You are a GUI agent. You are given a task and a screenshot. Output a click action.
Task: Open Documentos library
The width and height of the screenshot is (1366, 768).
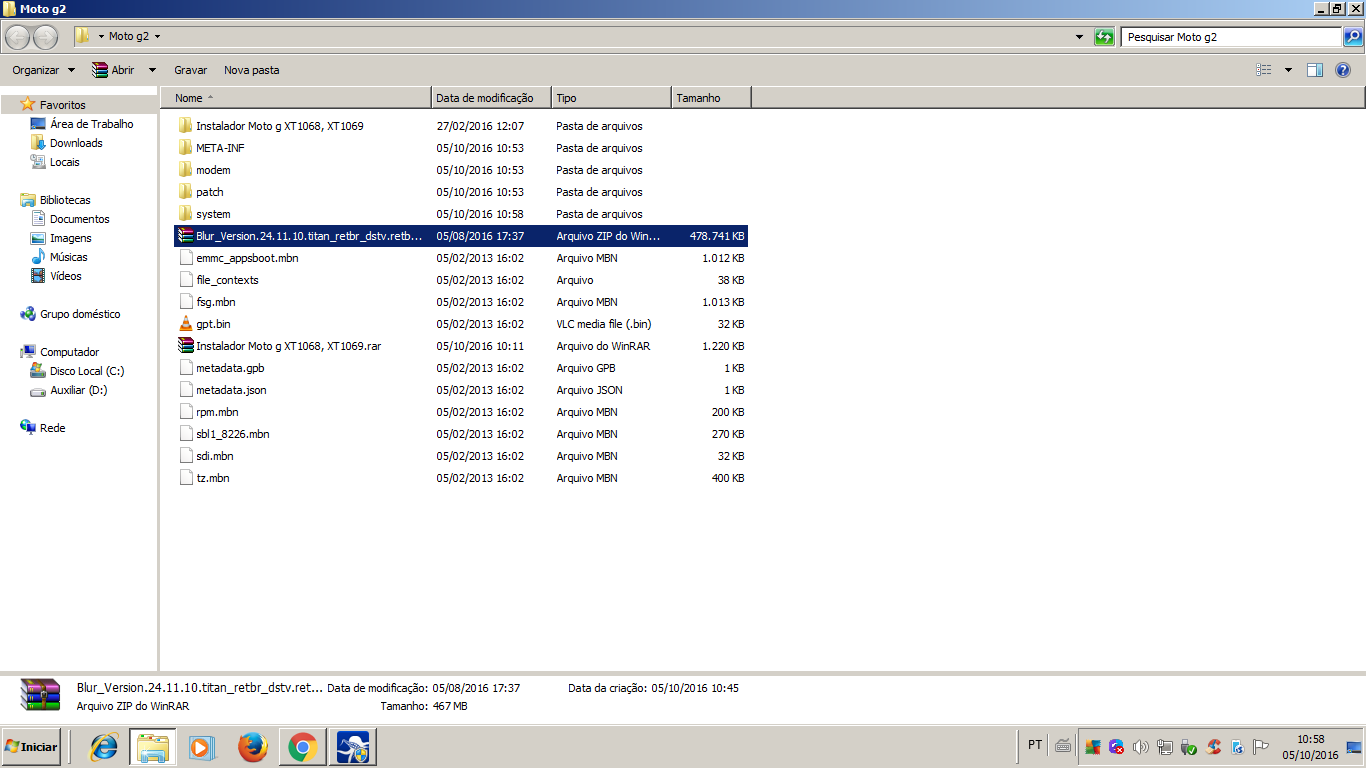(79, 219)
